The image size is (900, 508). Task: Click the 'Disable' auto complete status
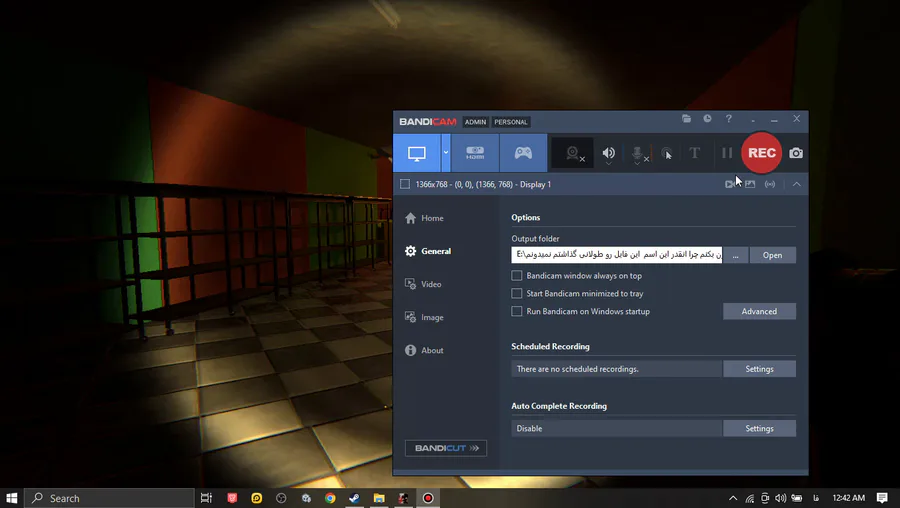pos(529,428)
